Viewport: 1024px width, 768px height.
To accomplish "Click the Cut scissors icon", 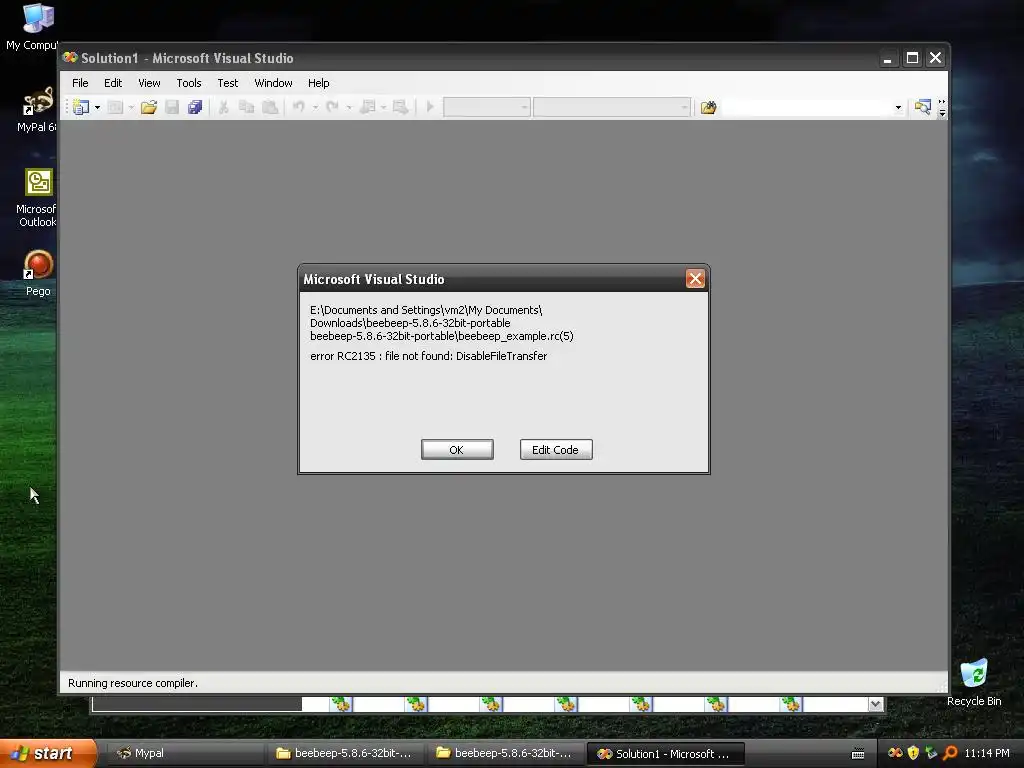I will (223, 107).
